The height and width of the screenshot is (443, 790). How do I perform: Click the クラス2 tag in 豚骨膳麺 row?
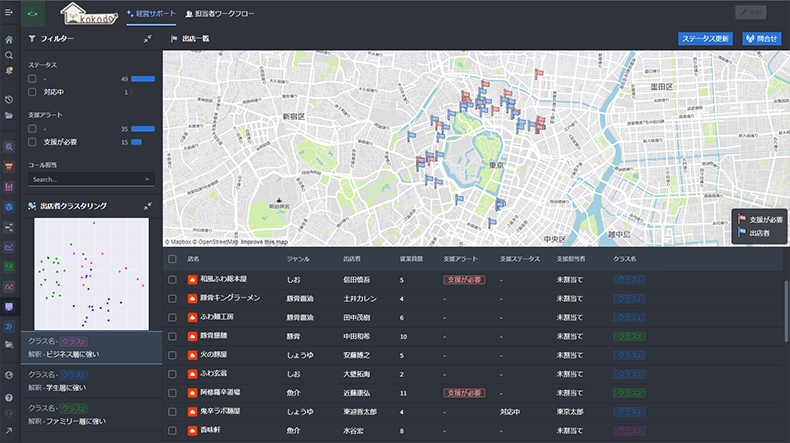tap(629, 336)
